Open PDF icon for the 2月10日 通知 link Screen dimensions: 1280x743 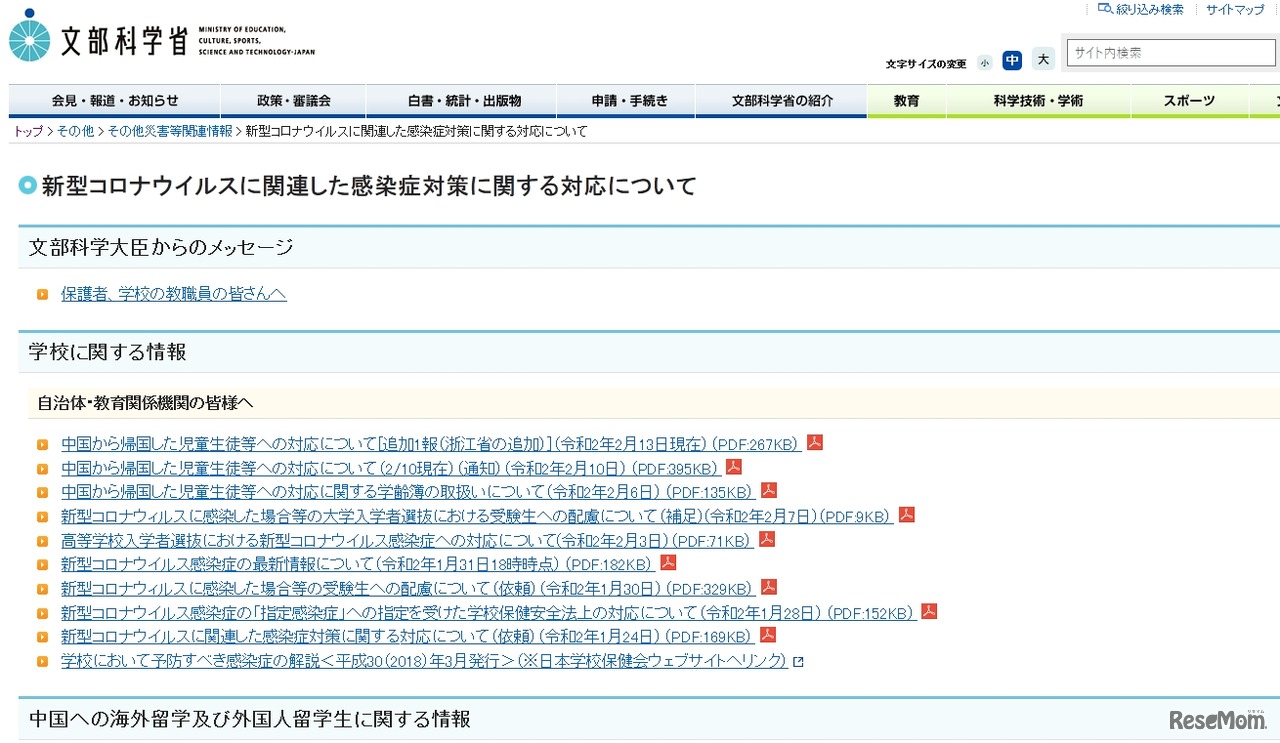[733, 467]
